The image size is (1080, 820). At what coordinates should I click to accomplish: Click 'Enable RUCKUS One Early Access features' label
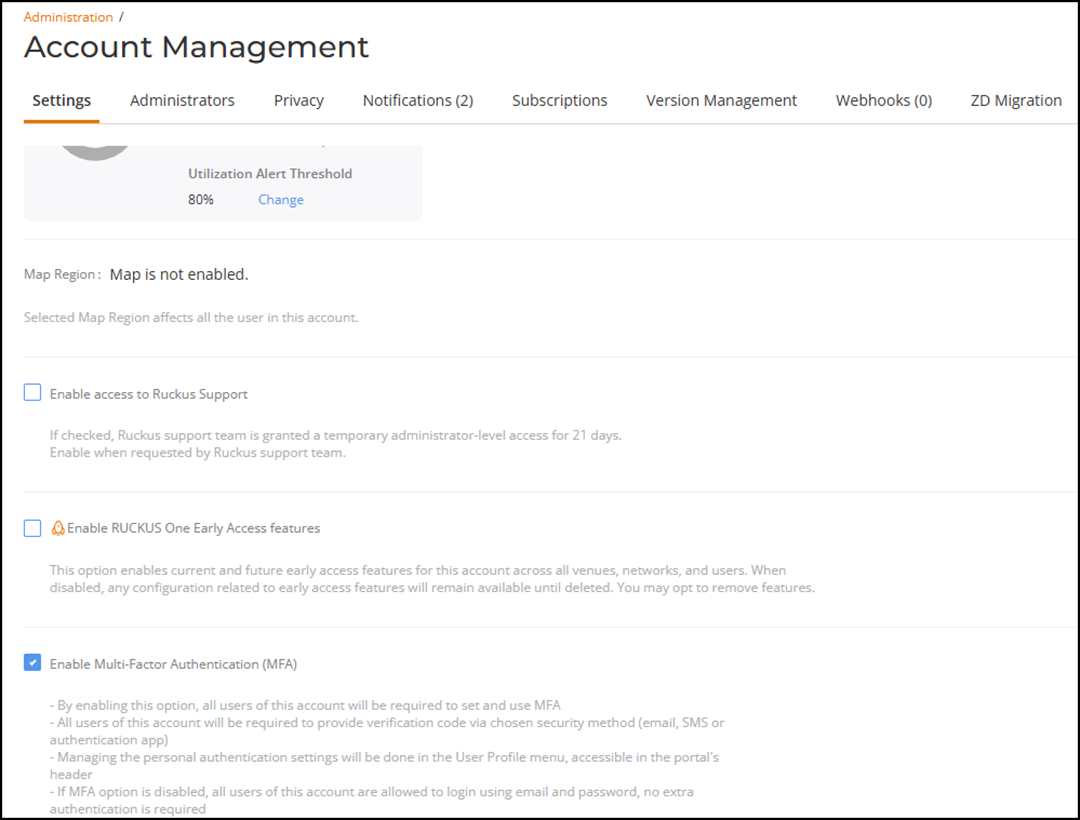click(194, 528)
